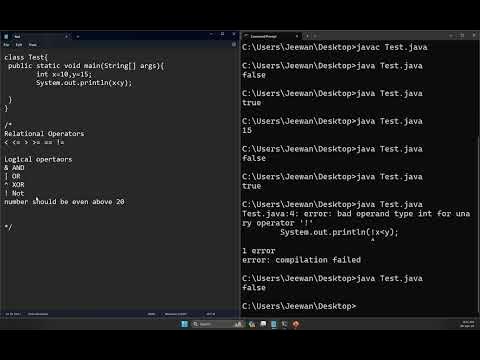Click the '1 error' terminal output
The width and height of the screenshot is (480, 360).
coord(259,251)
